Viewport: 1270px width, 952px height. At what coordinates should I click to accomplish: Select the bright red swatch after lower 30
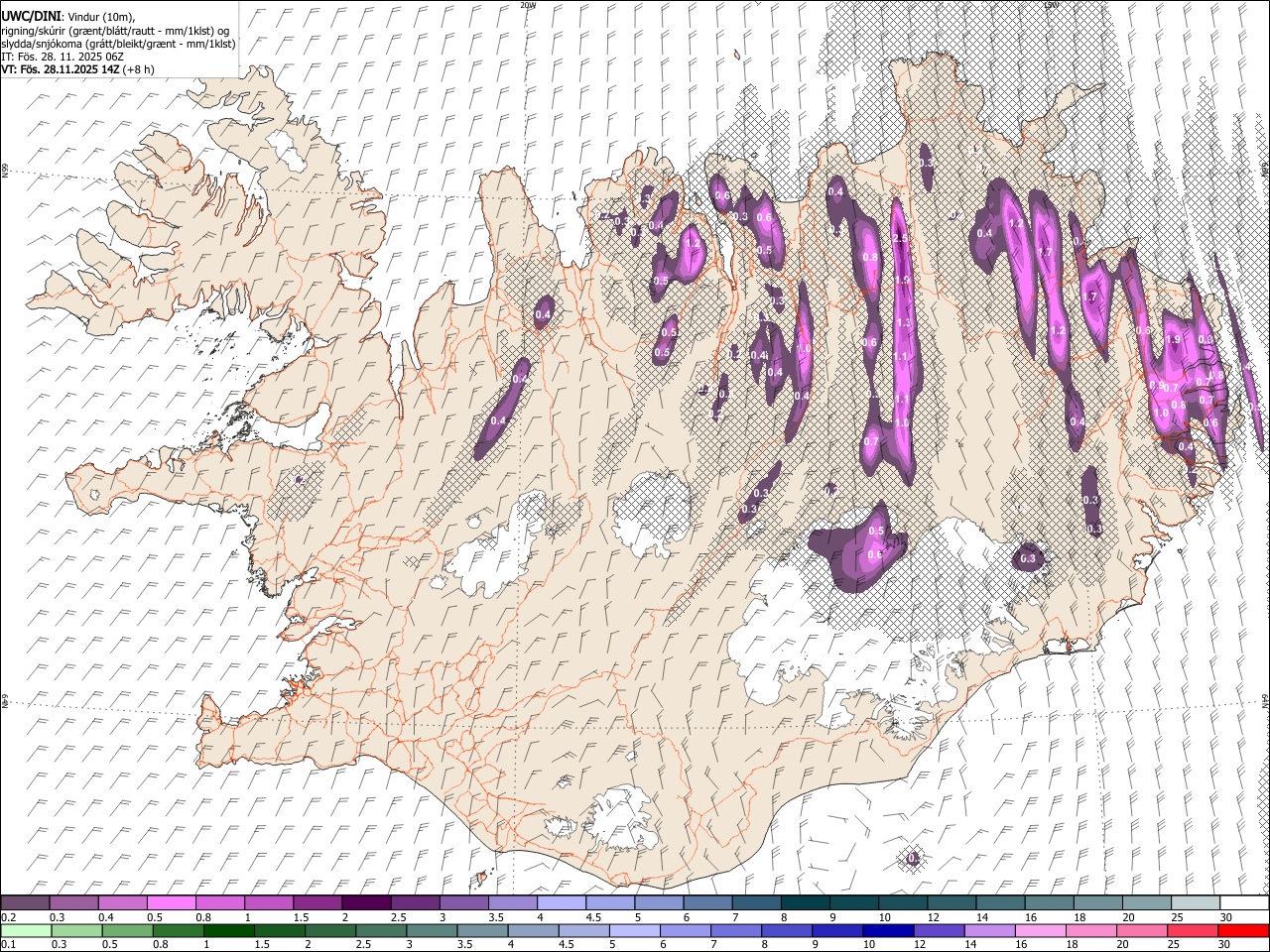click(1243, 931)
